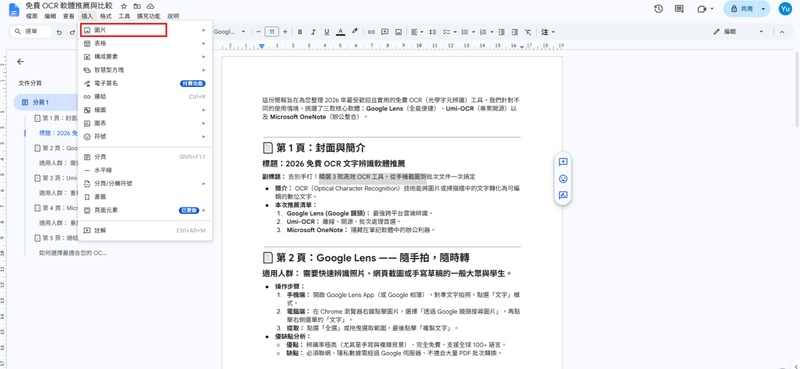Image resolution: width=800 pixels, height=369 pixels.
Task: Click the 共用 share button
Action: 741,9
